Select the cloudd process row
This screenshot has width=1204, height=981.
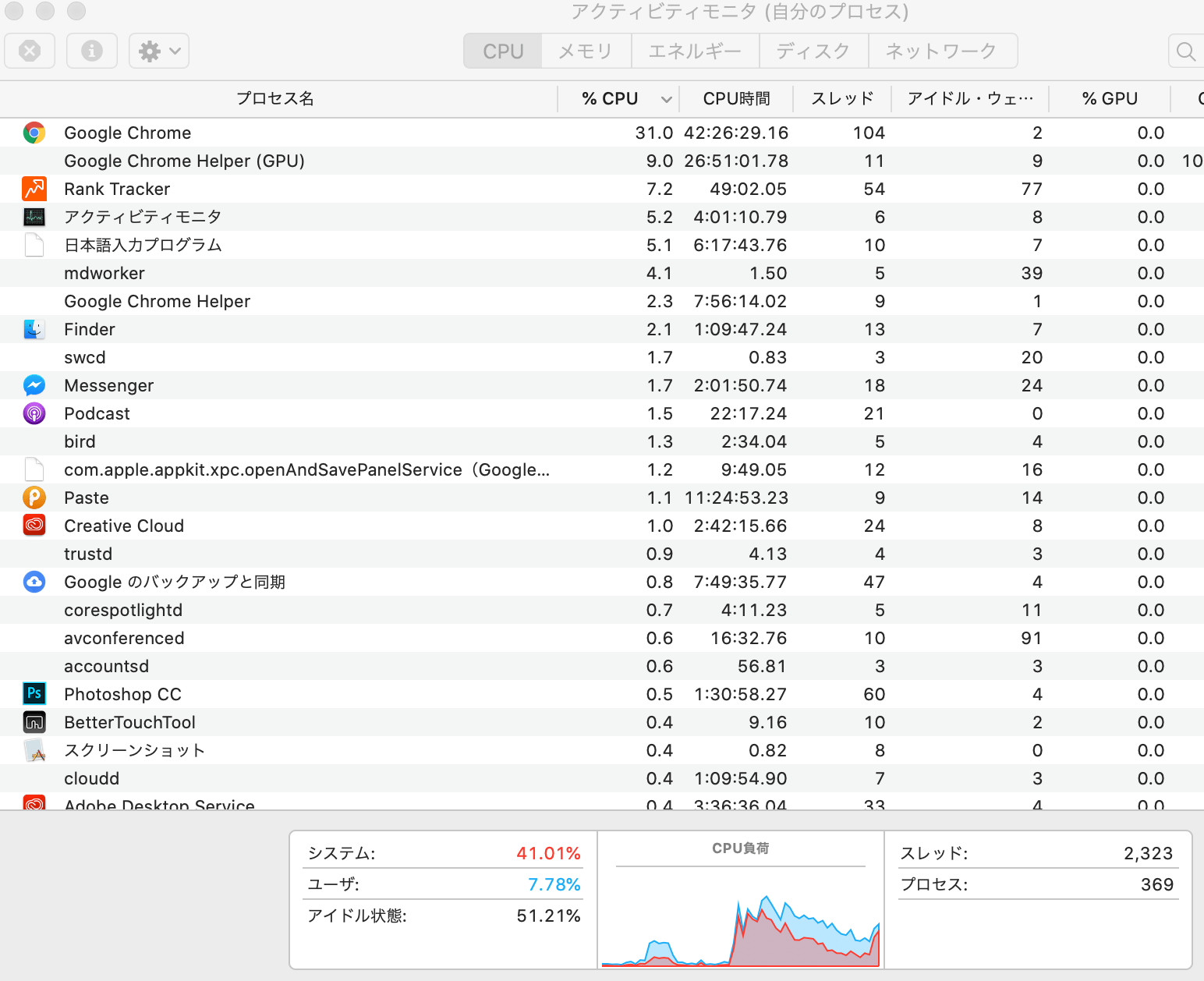pos(602,778)
